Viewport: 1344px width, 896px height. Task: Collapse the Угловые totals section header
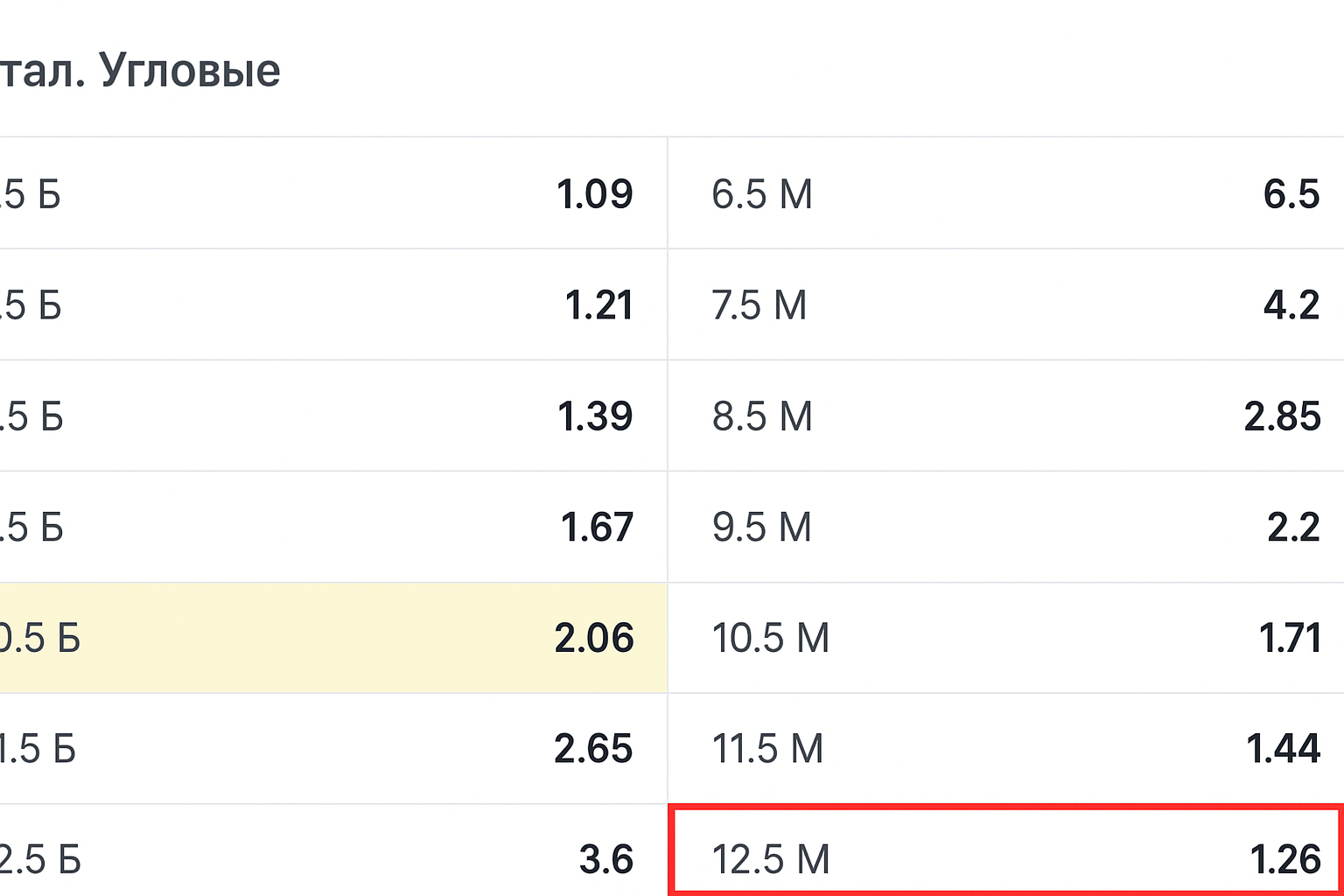click(x=140, y=70)
